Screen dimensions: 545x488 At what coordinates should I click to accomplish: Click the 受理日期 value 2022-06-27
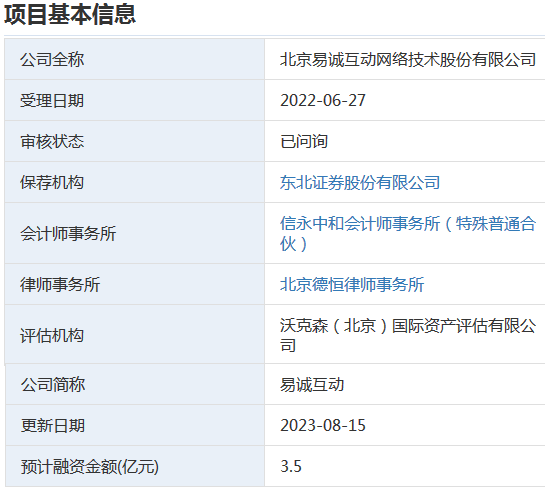pyautogui.click(x=323, y=100)
